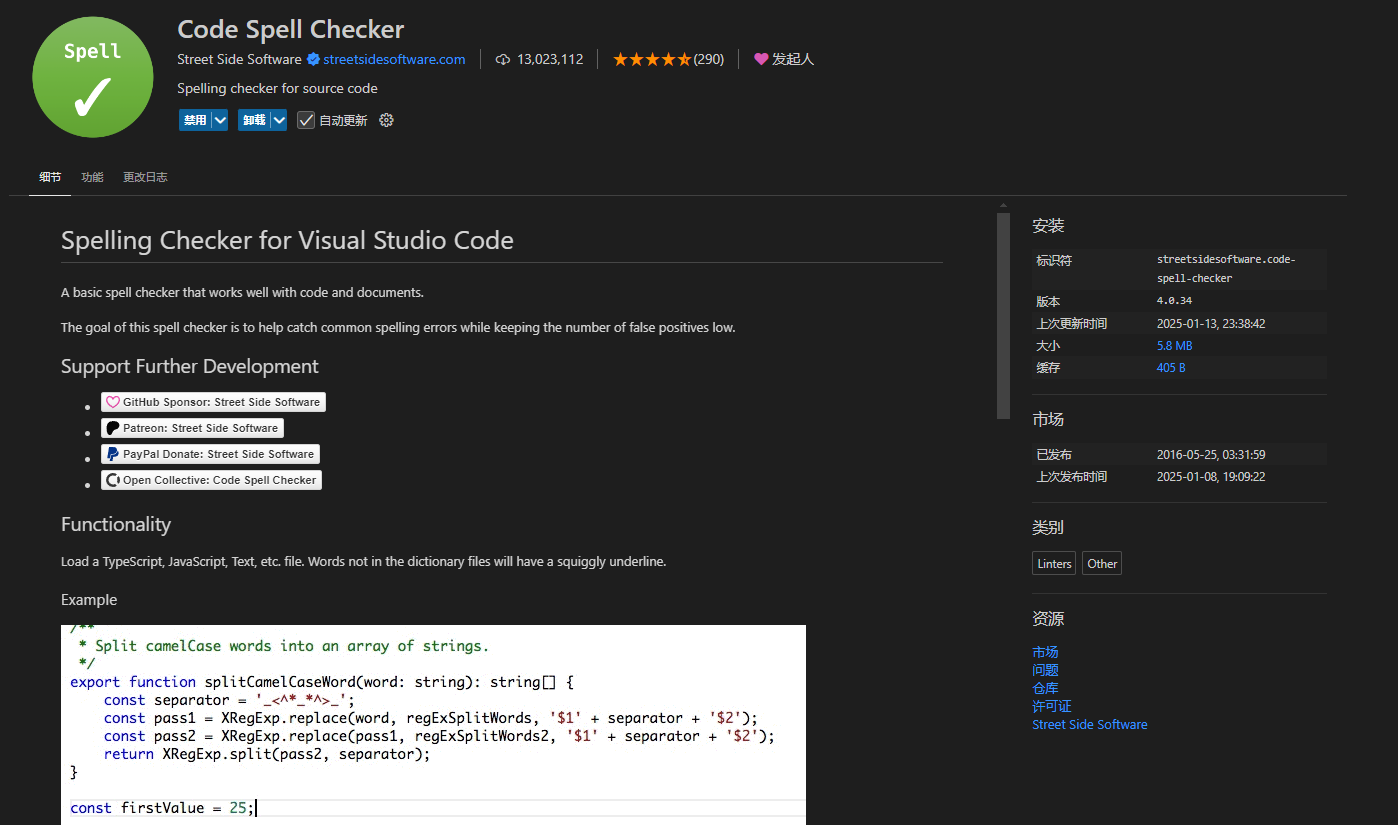
Task: Open the 市场 resource link
Action: click(x=1045, y=652)
